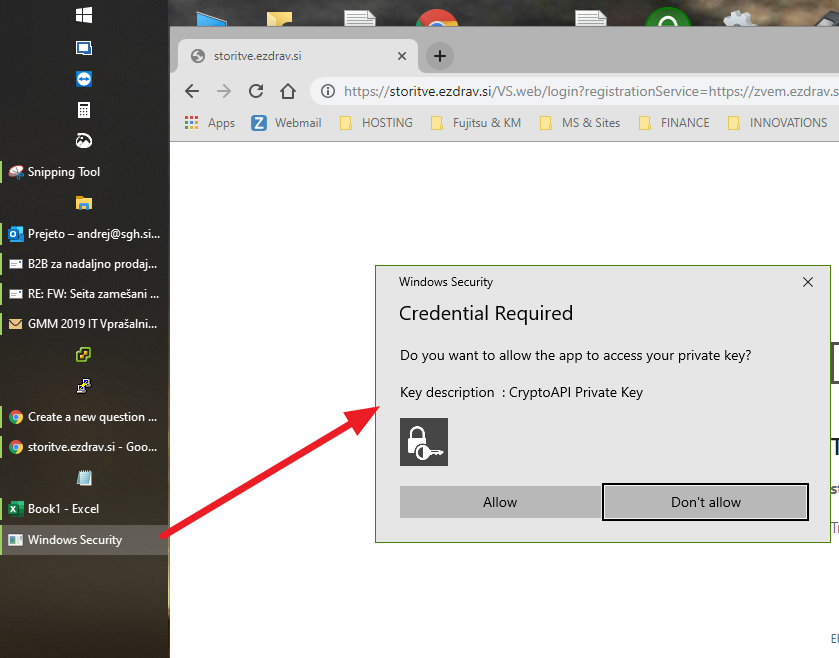Open the Webmail bookmark with Z icon

286,122
